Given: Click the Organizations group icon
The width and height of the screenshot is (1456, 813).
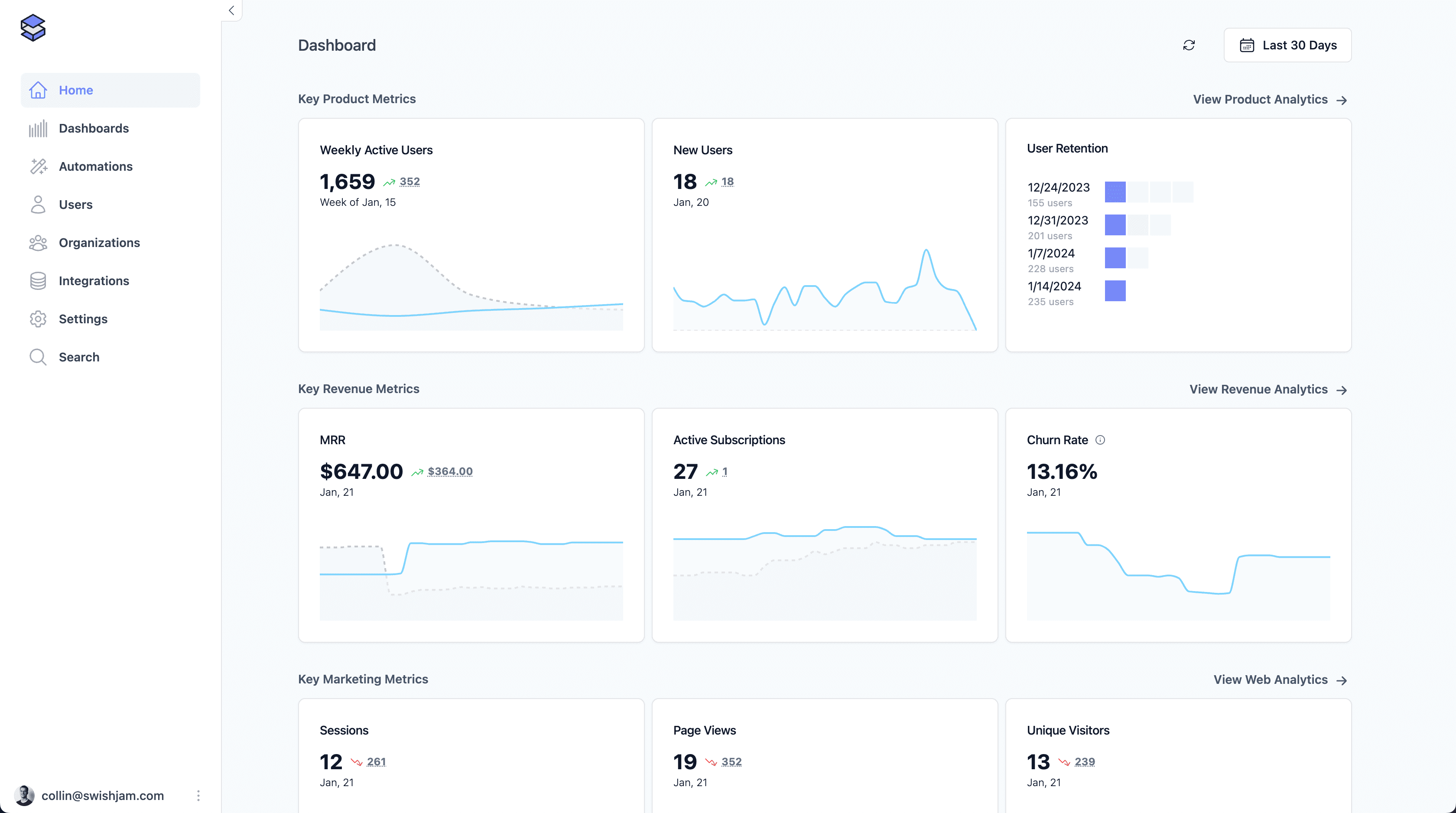Looking at the screenshot, I should 38,243.
